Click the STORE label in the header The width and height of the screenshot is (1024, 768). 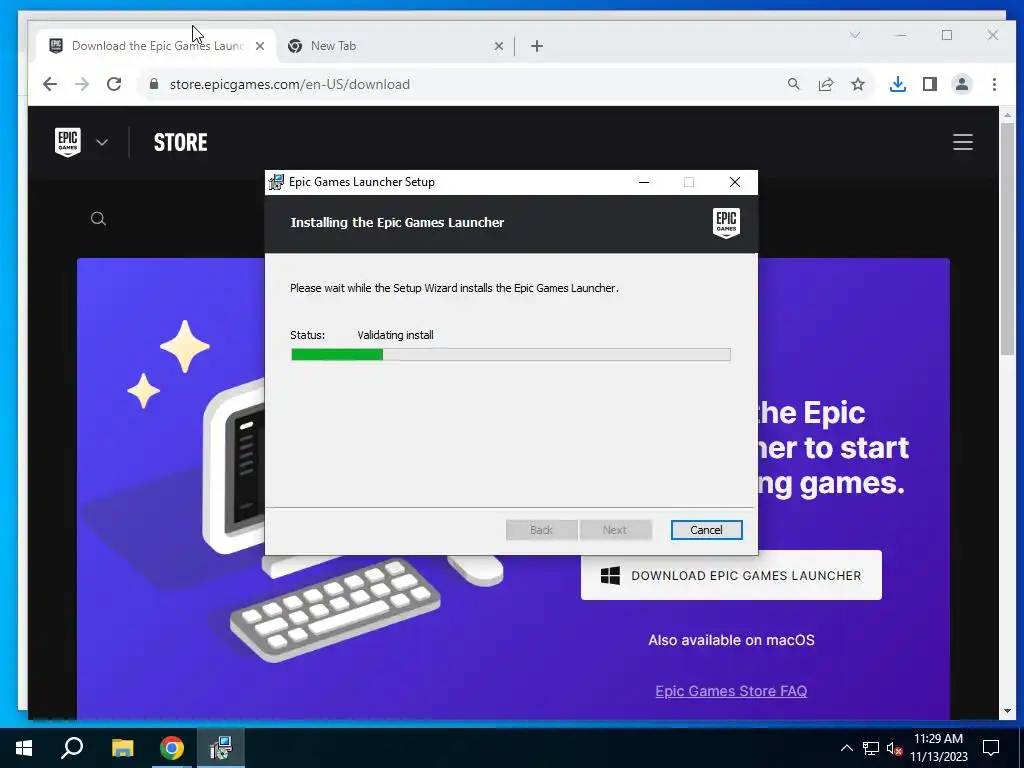coord(180,142)
